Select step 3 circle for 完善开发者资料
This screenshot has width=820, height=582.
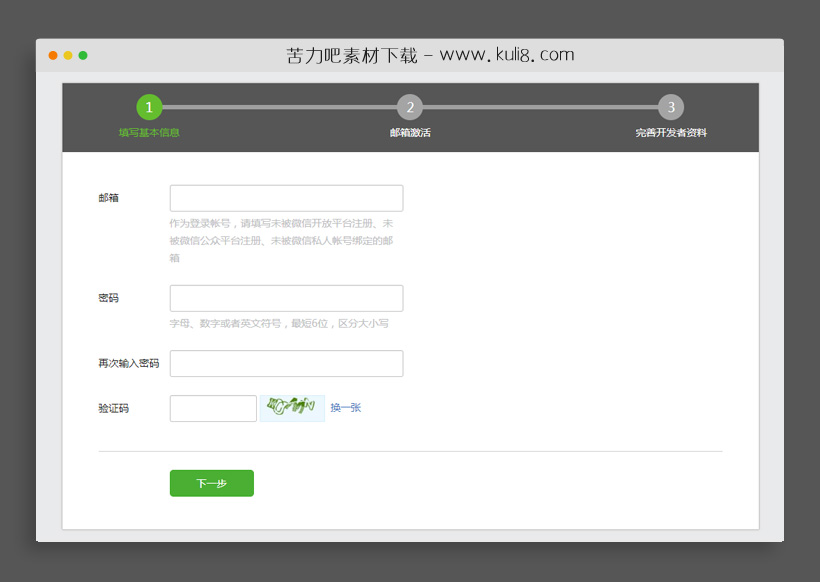[x=671, y=106]
